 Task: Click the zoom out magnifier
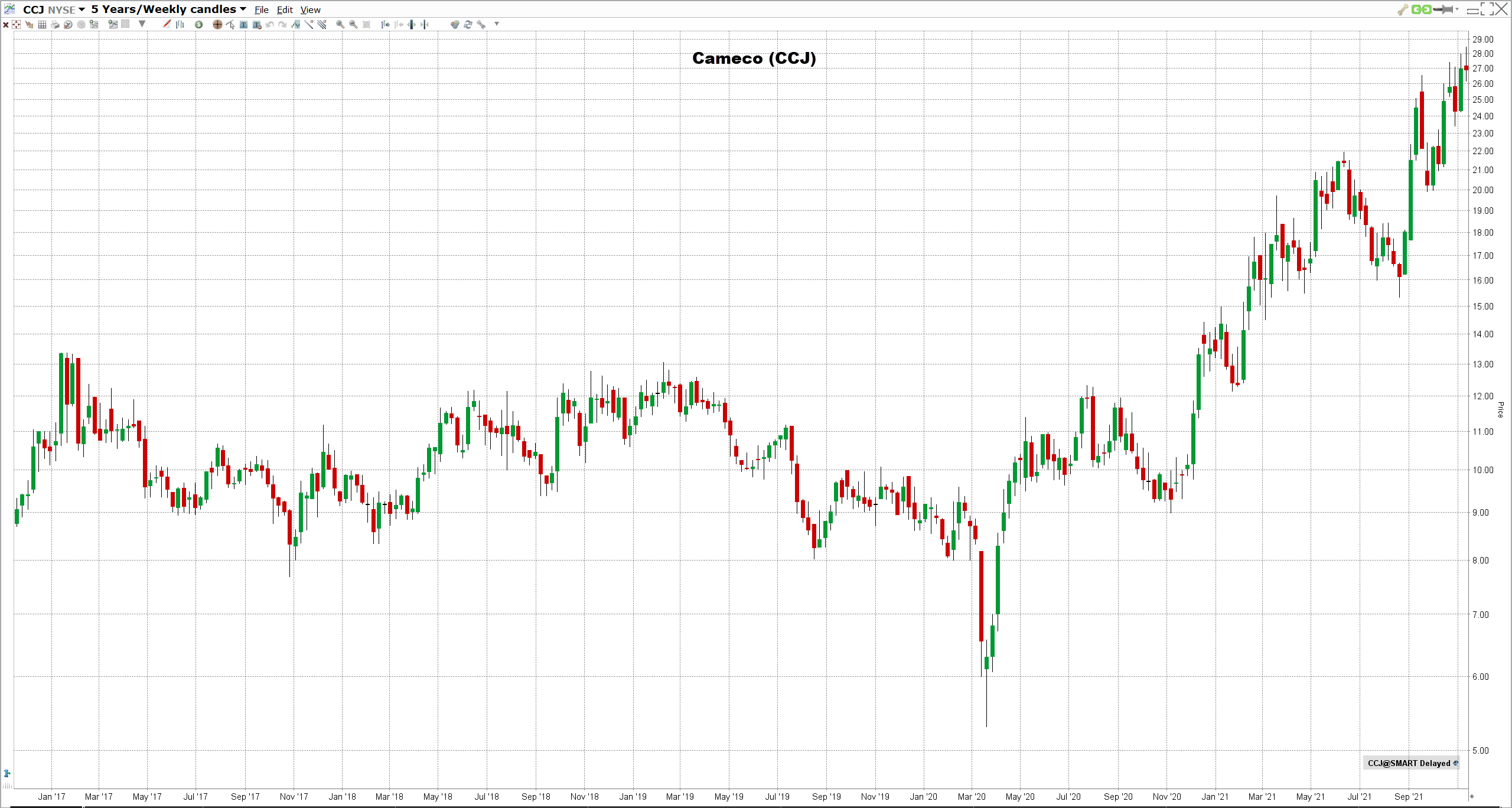(353, 24)
